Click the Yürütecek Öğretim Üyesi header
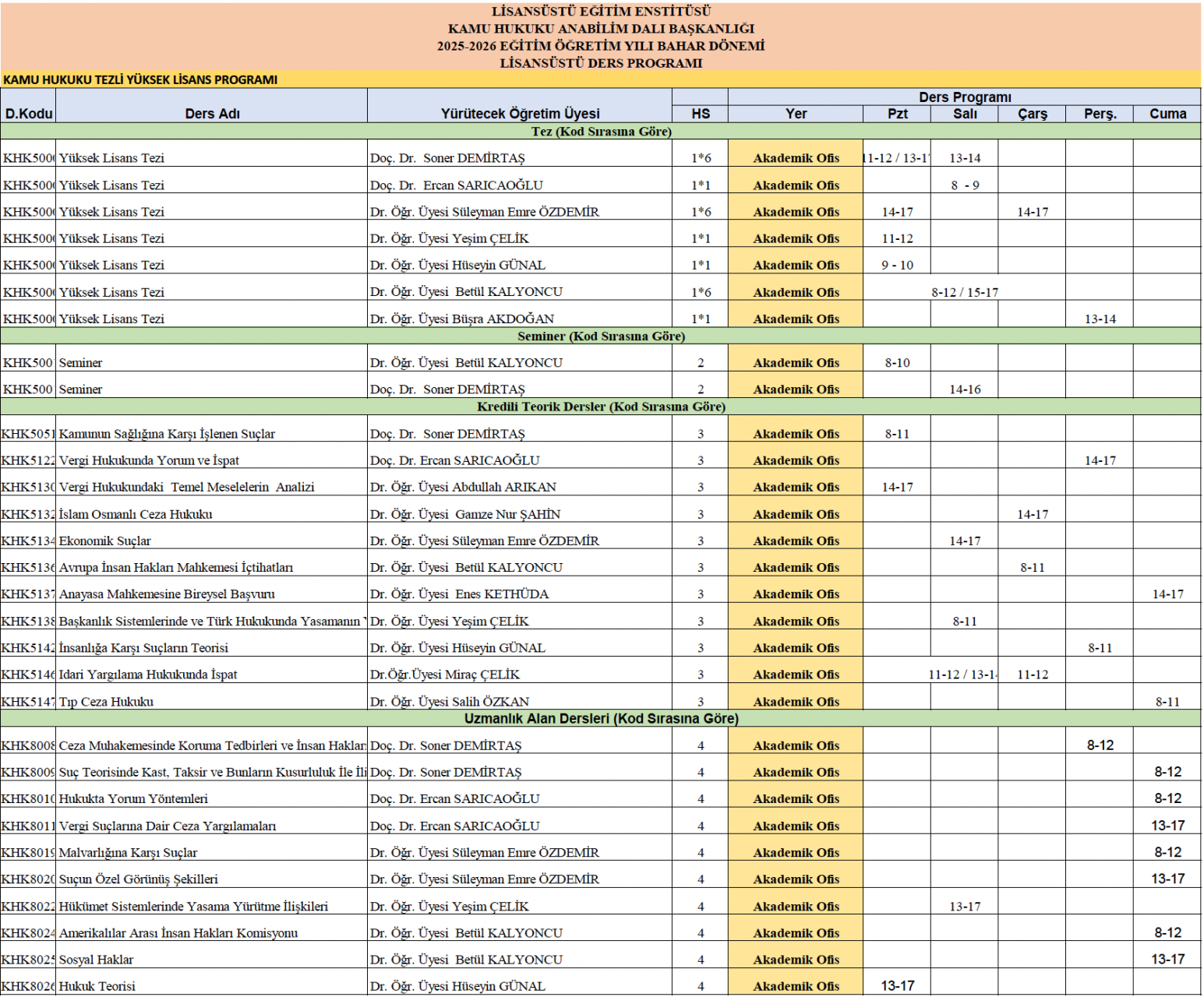Screen dimensions: 1204x997 point(520,113)
